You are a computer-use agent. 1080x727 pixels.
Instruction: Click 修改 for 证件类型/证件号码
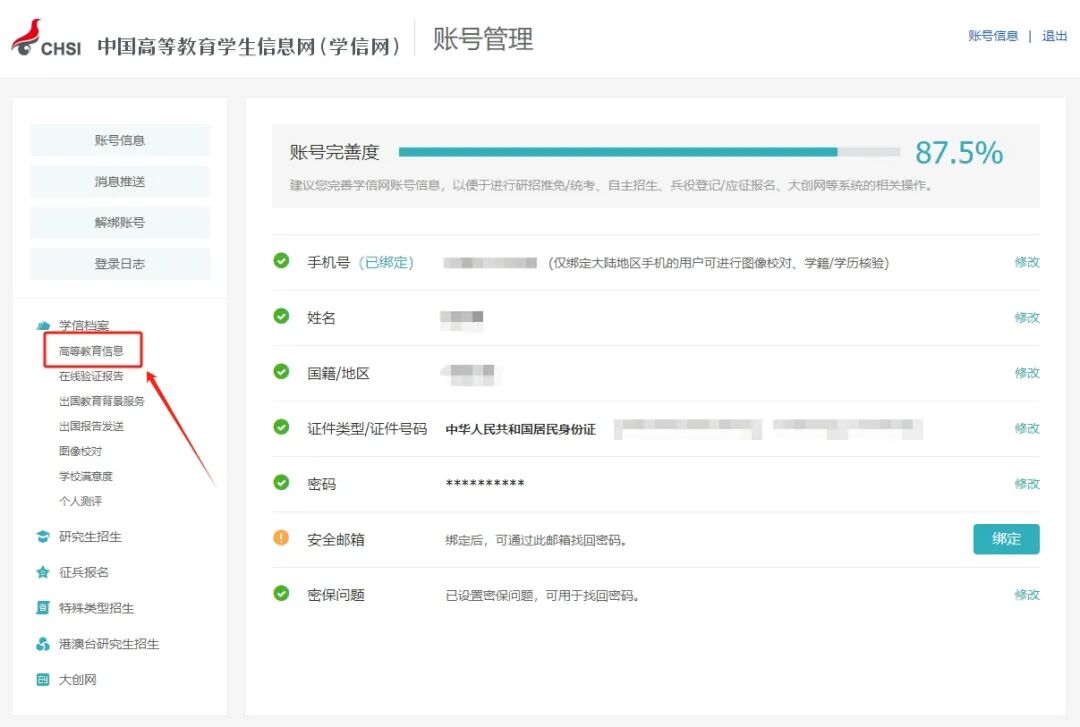[1027, 428]
